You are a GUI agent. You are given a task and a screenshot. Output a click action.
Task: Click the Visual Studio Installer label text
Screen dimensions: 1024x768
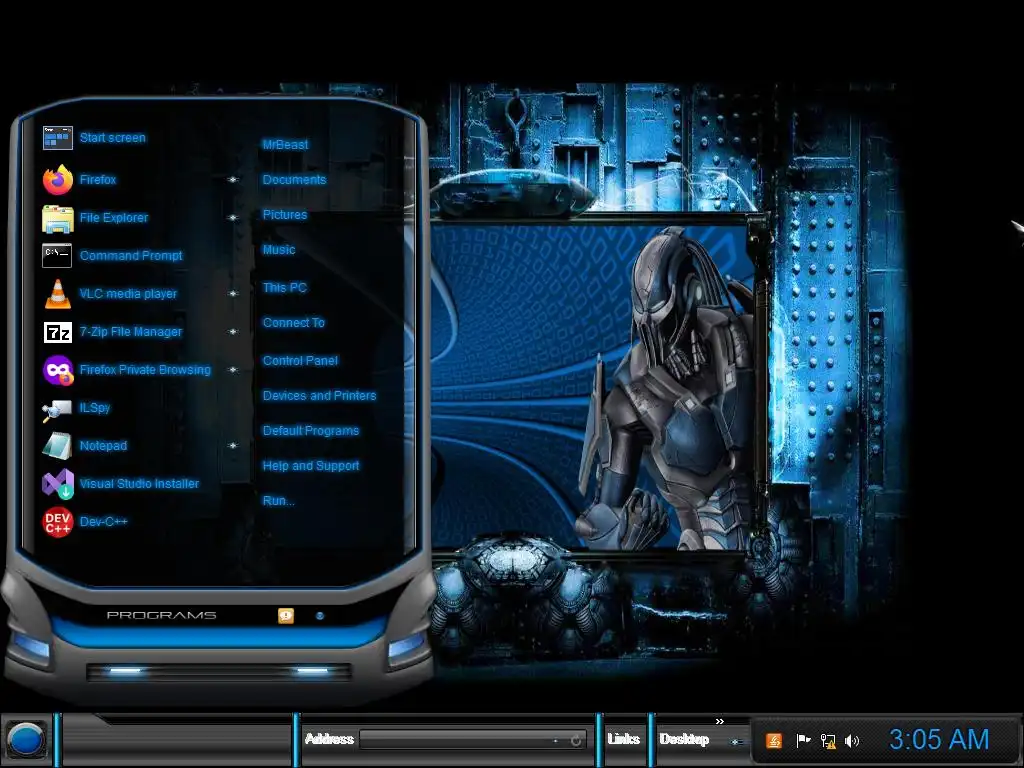139,484
